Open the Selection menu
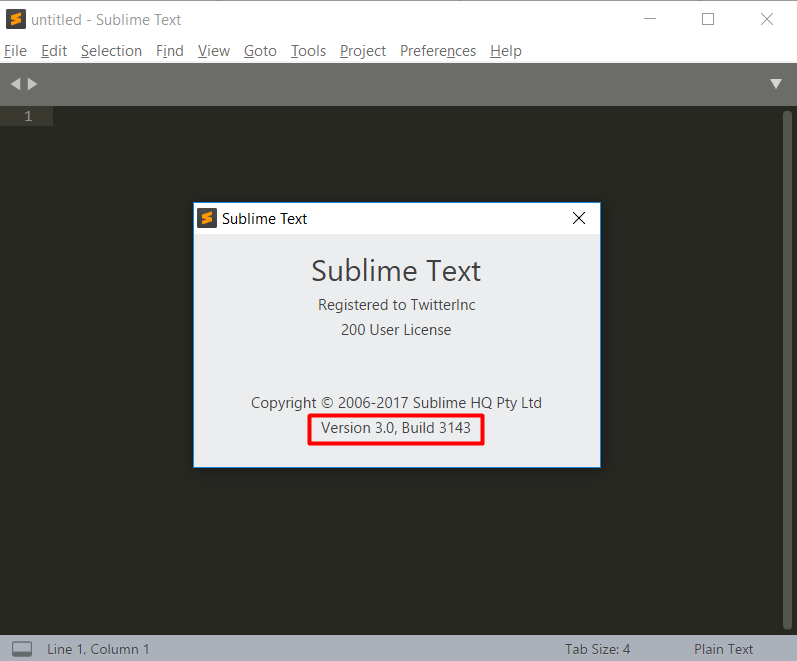This screenshot has height=661, width=797. (111, 51)
